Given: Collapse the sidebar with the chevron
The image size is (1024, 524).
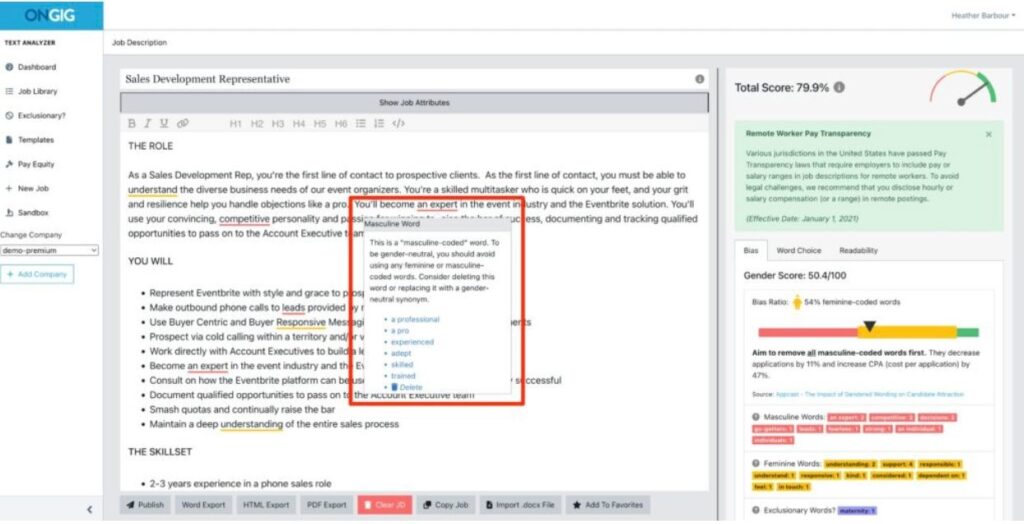Looking at the screenshot, I should [x=89, y=510].
